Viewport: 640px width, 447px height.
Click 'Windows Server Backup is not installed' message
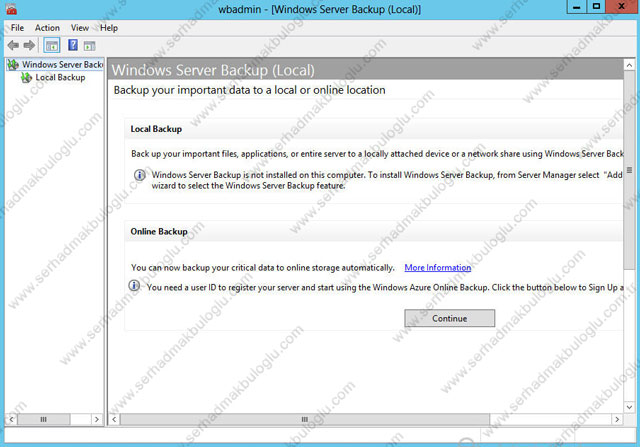pyautogui.click(x=387, y=180)
